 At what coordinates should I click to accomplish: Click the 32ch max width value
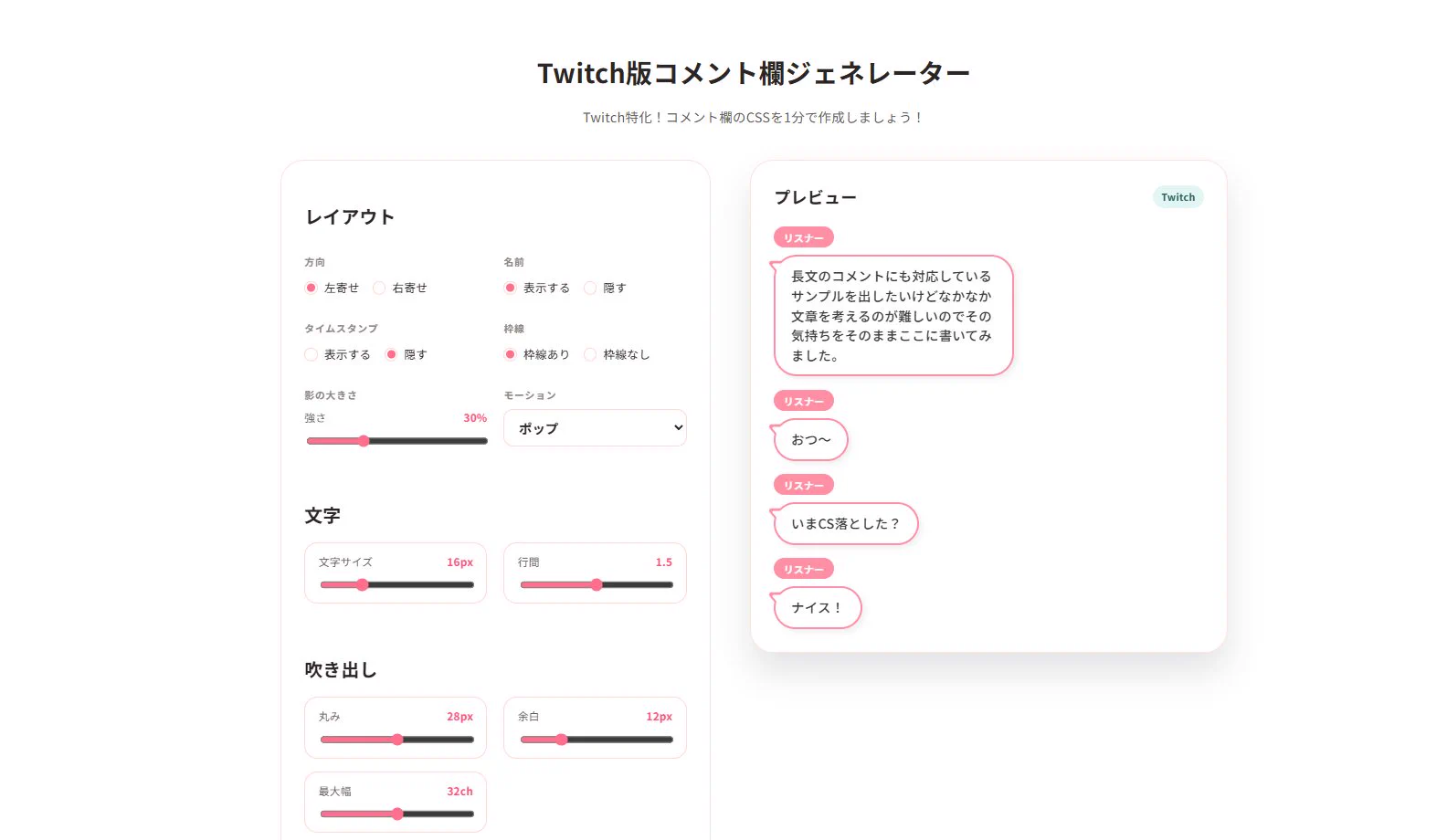460,792
